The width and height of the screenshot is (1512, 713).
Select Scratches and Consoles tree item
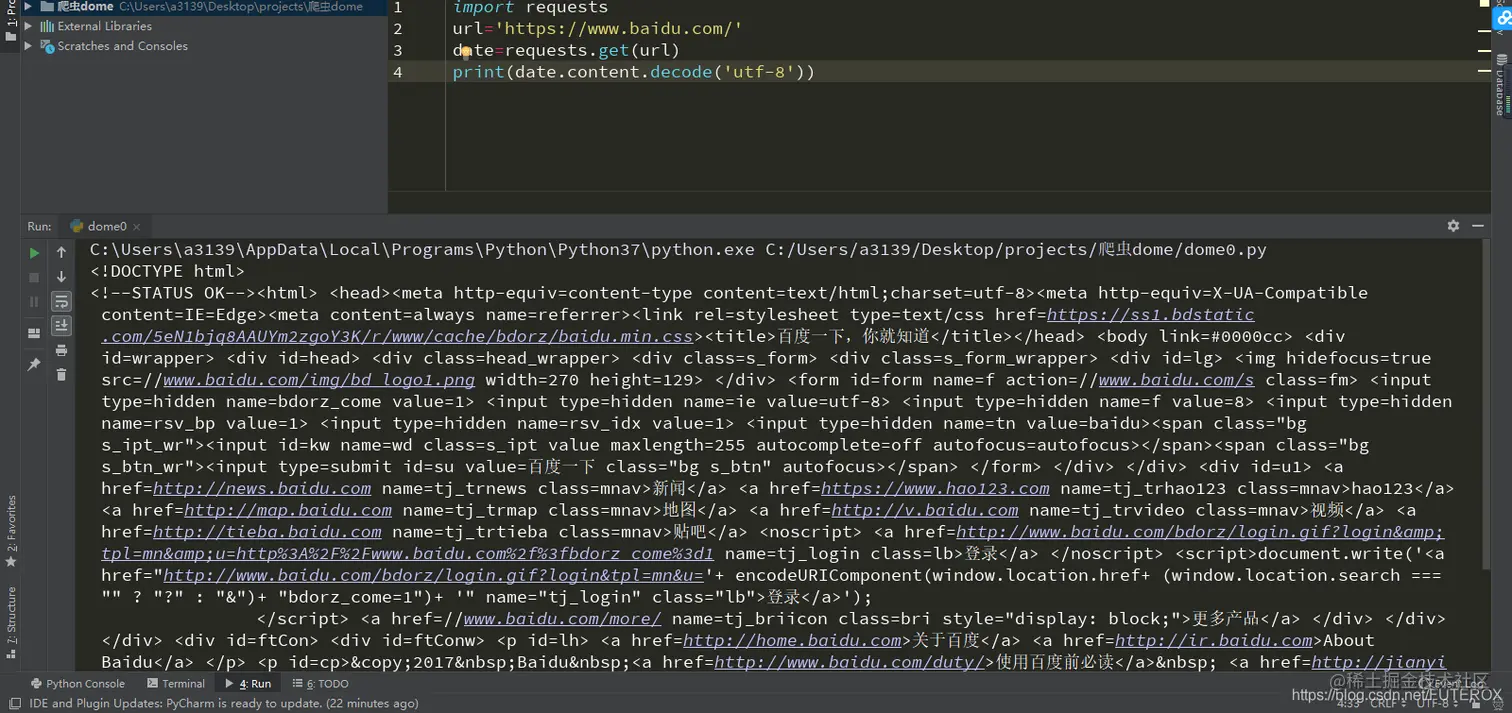tap(122, 46)
